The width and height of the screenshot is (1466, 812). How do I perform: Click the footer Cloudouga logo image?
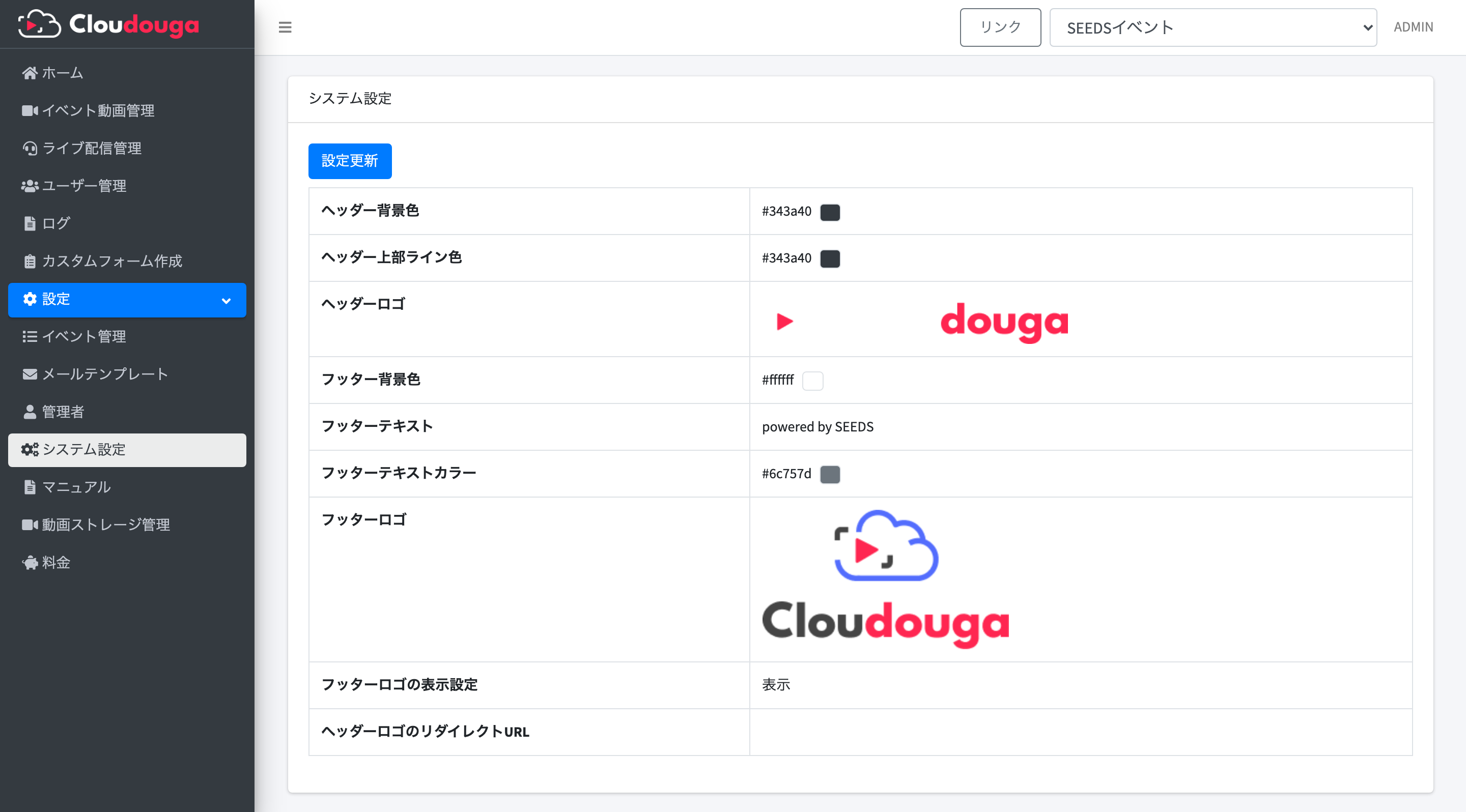coord(886,579)
